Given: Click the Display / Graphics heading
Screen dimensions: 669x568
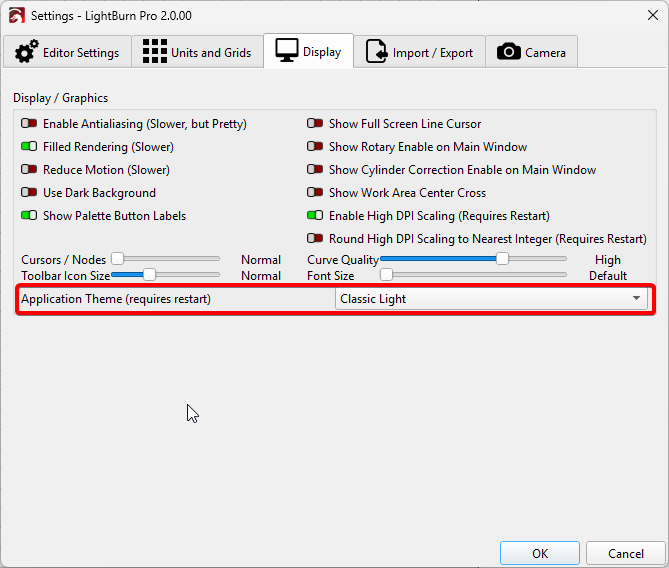Looking at the screenshot, I should click(x=61, y=98).
